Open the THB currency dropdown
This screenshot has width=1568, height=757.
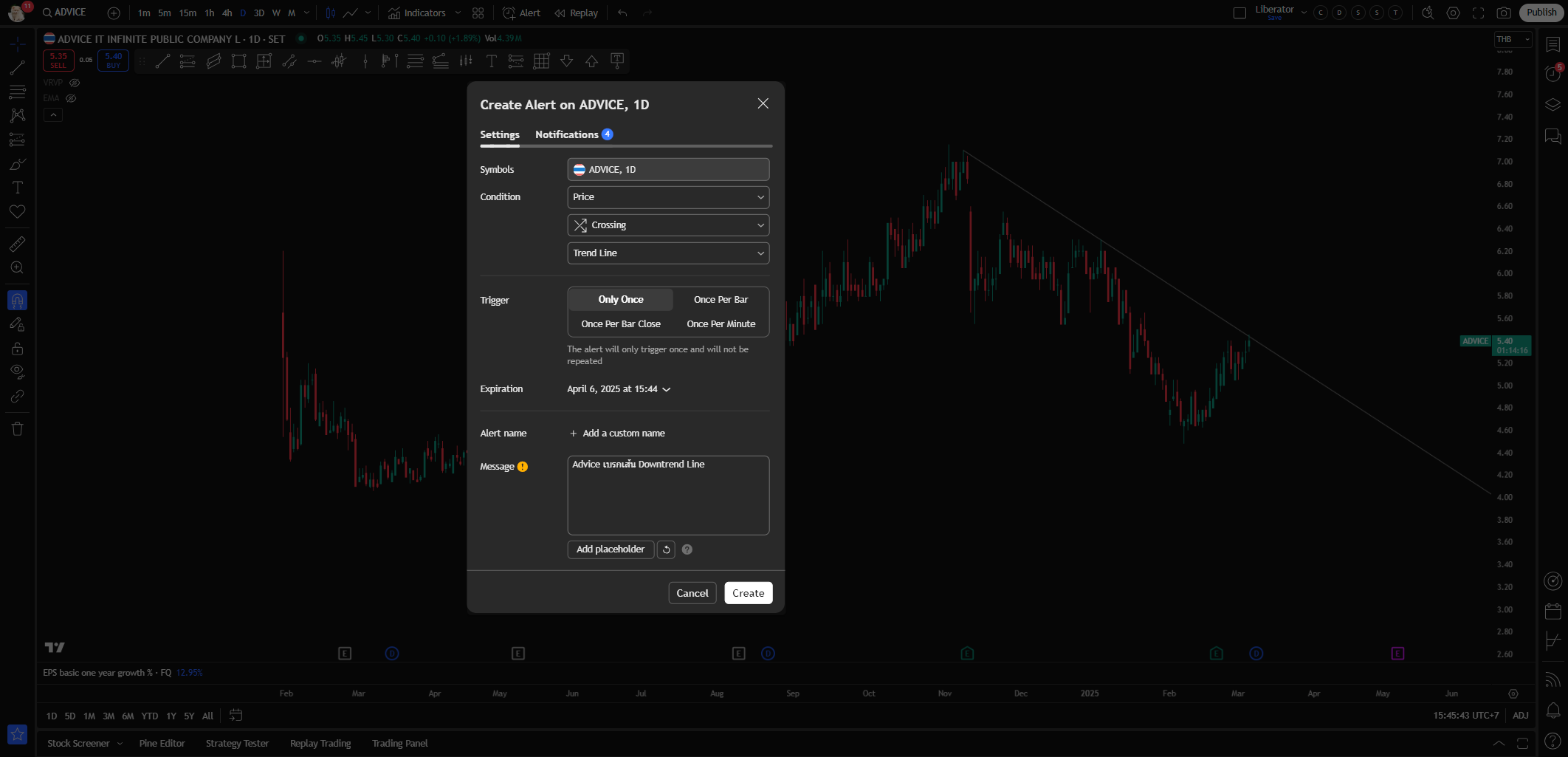point(1513,39)
